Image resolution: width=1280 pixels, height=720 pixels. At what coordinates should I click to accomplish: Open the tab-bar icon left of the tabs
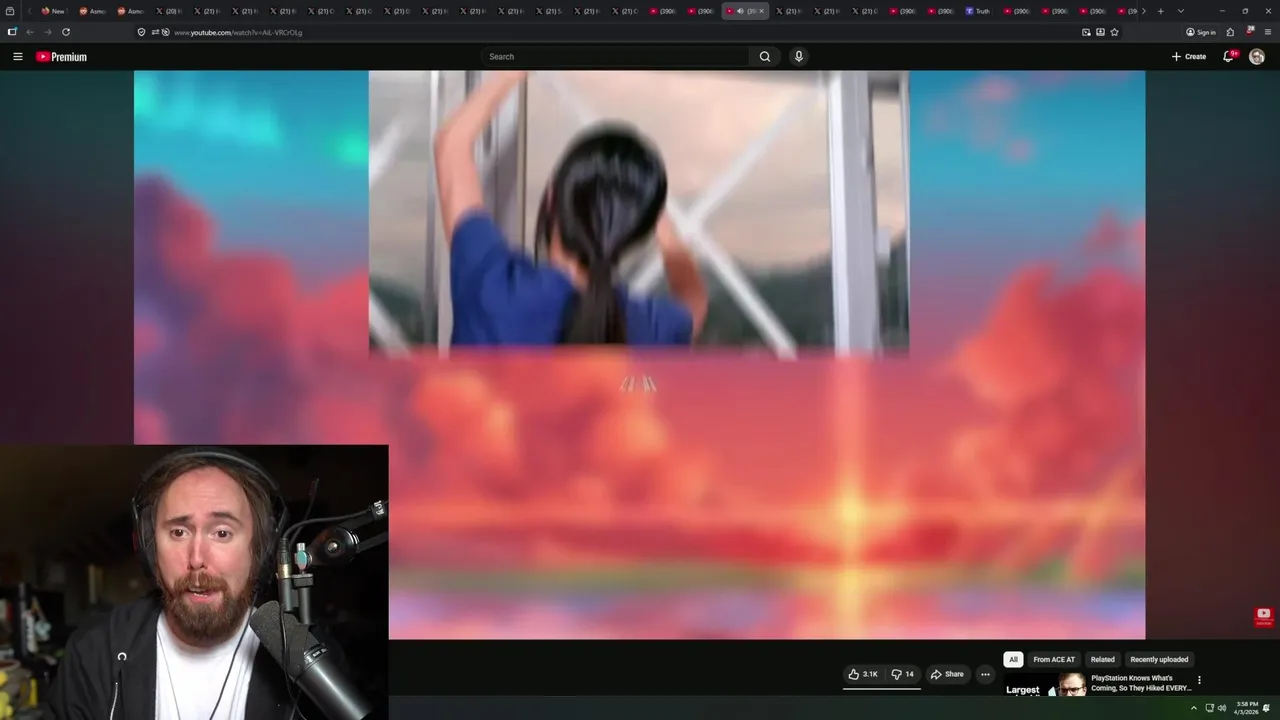coord(9,11)
